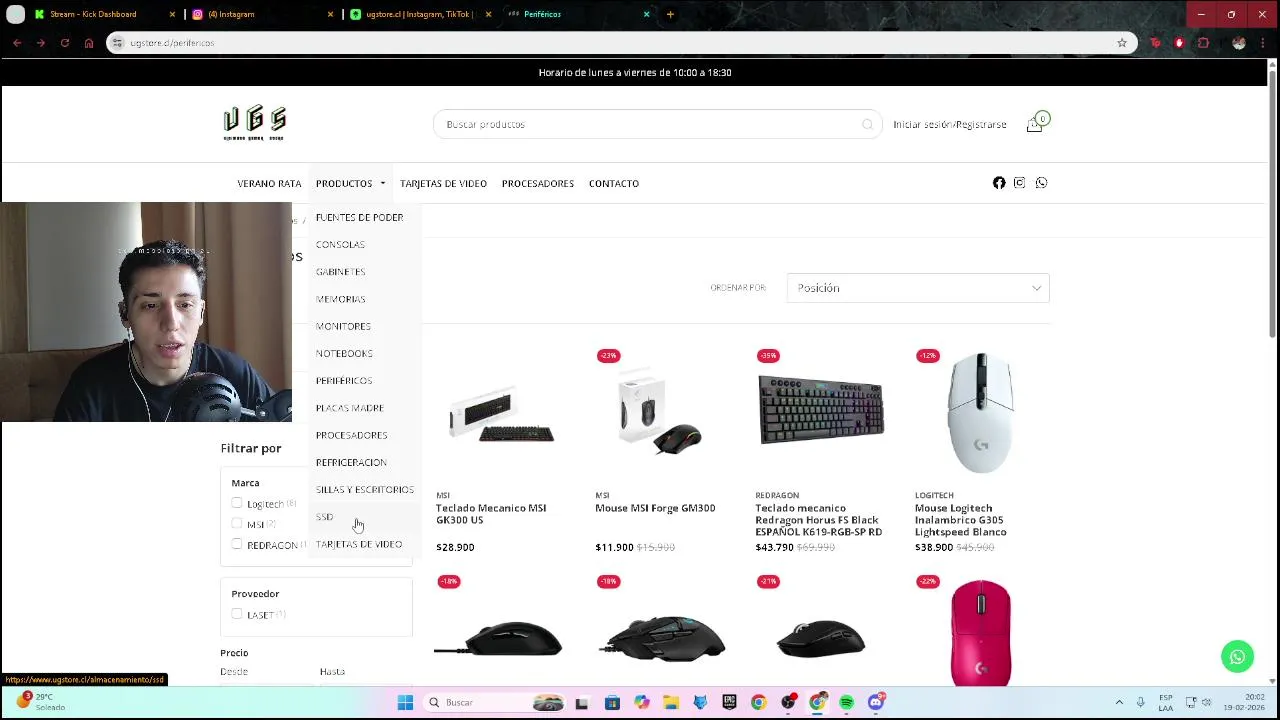Image resolution: width=1280 pixels, height=720 pixels.
Task: Select MEMORIAS from the products menu
Action: coord(340,299)
